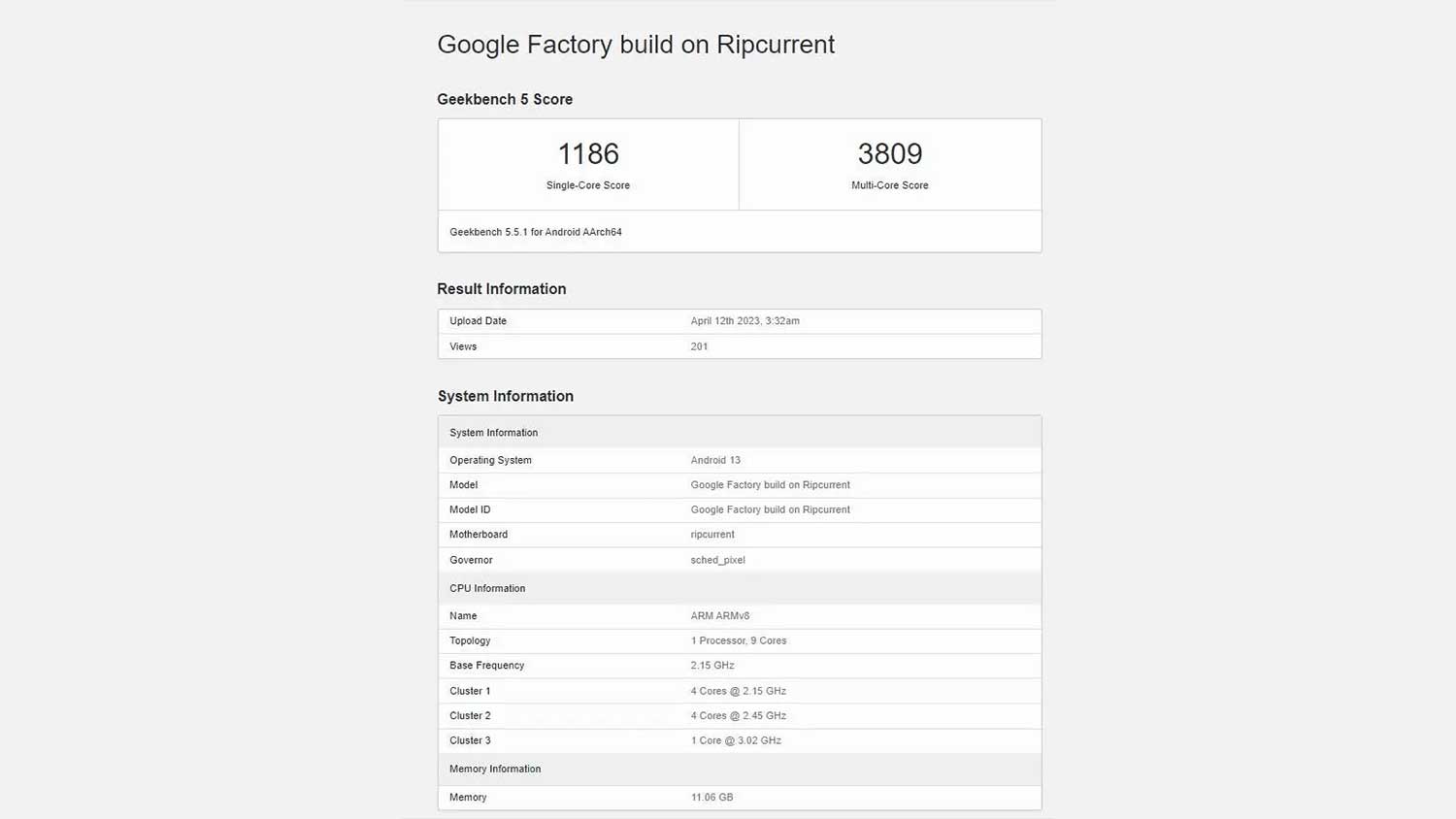Viewport: 1456px width, 819px height.
Task: Click the Governor value sched_pixel
Action: tap(717, 560)
